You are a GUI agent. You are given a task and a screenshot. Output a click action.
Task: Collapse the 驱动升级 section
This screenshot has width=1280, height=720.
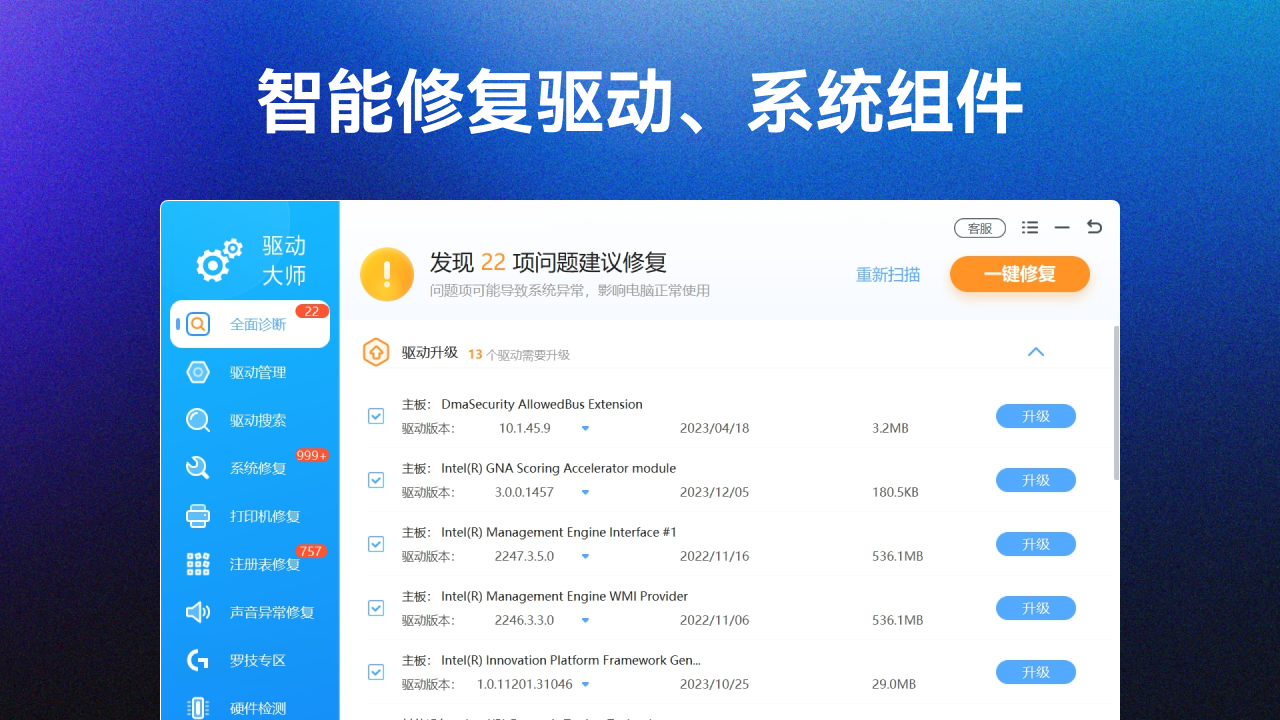[1036, 352]
